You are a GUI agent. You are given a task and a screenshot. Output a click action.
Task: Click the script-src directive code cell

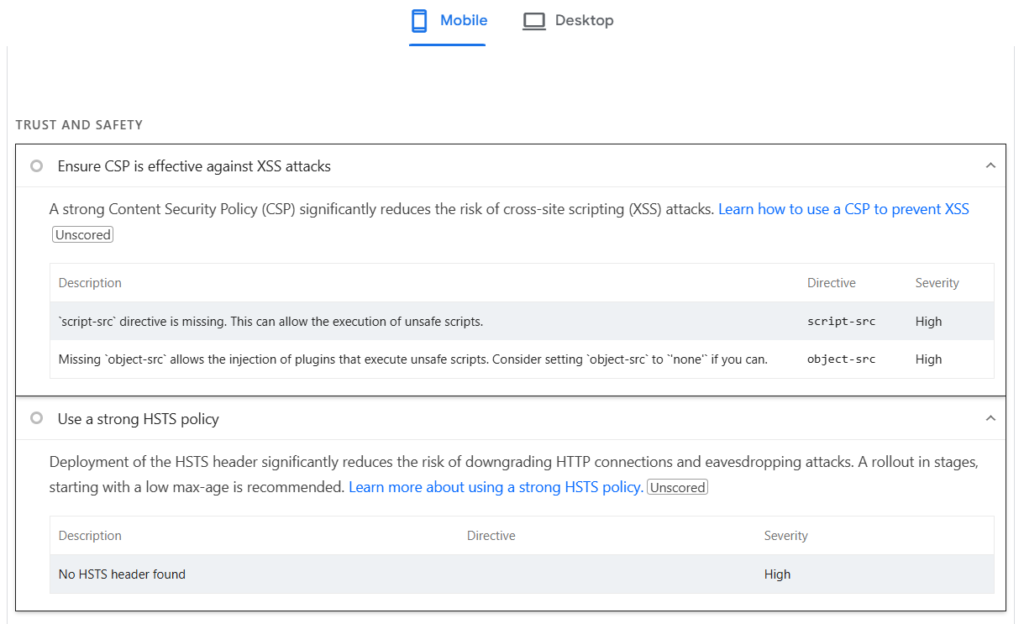tap(841, 322)
